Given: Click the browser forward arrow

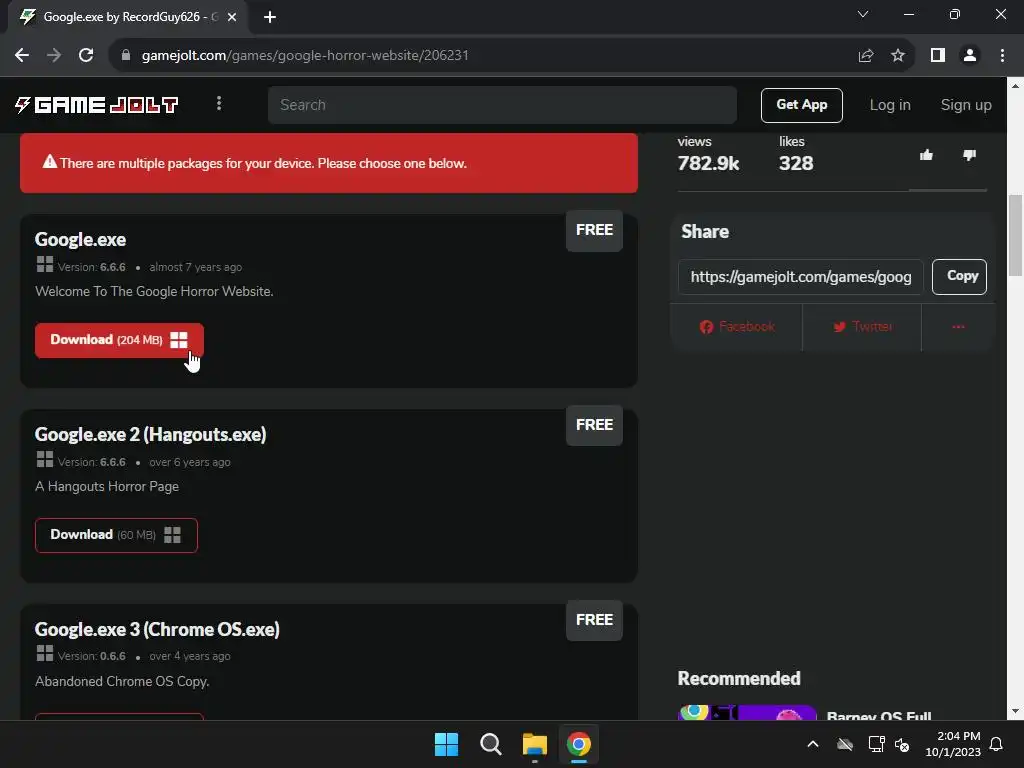Looking at the screenshot, I should 54,56.
